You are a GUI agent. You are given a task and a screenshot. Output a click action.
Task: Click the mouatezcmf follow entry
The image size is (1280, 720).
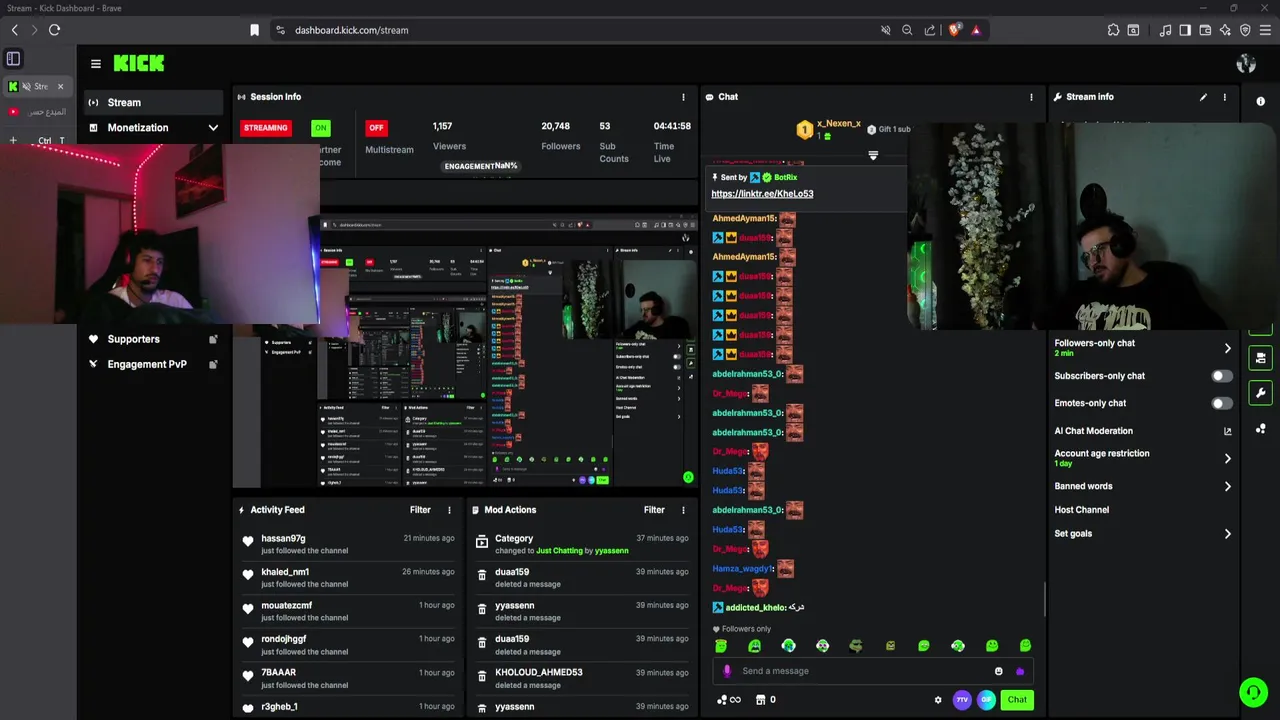349,611
